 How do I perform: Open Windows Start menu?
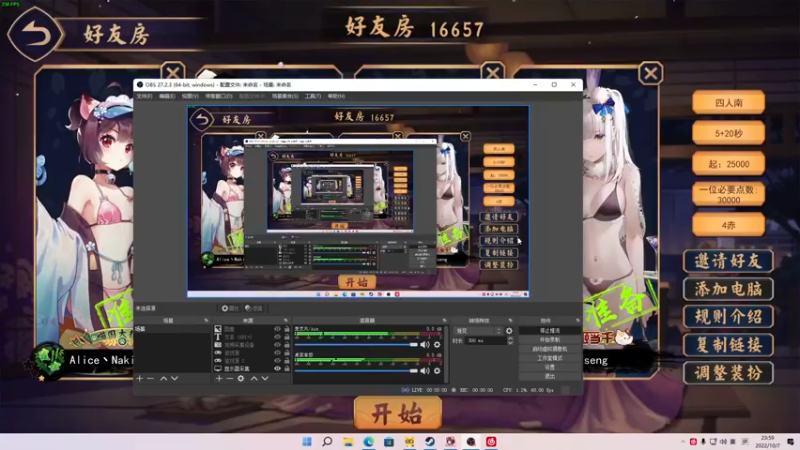pyautogui.click(x=307, y=441)
